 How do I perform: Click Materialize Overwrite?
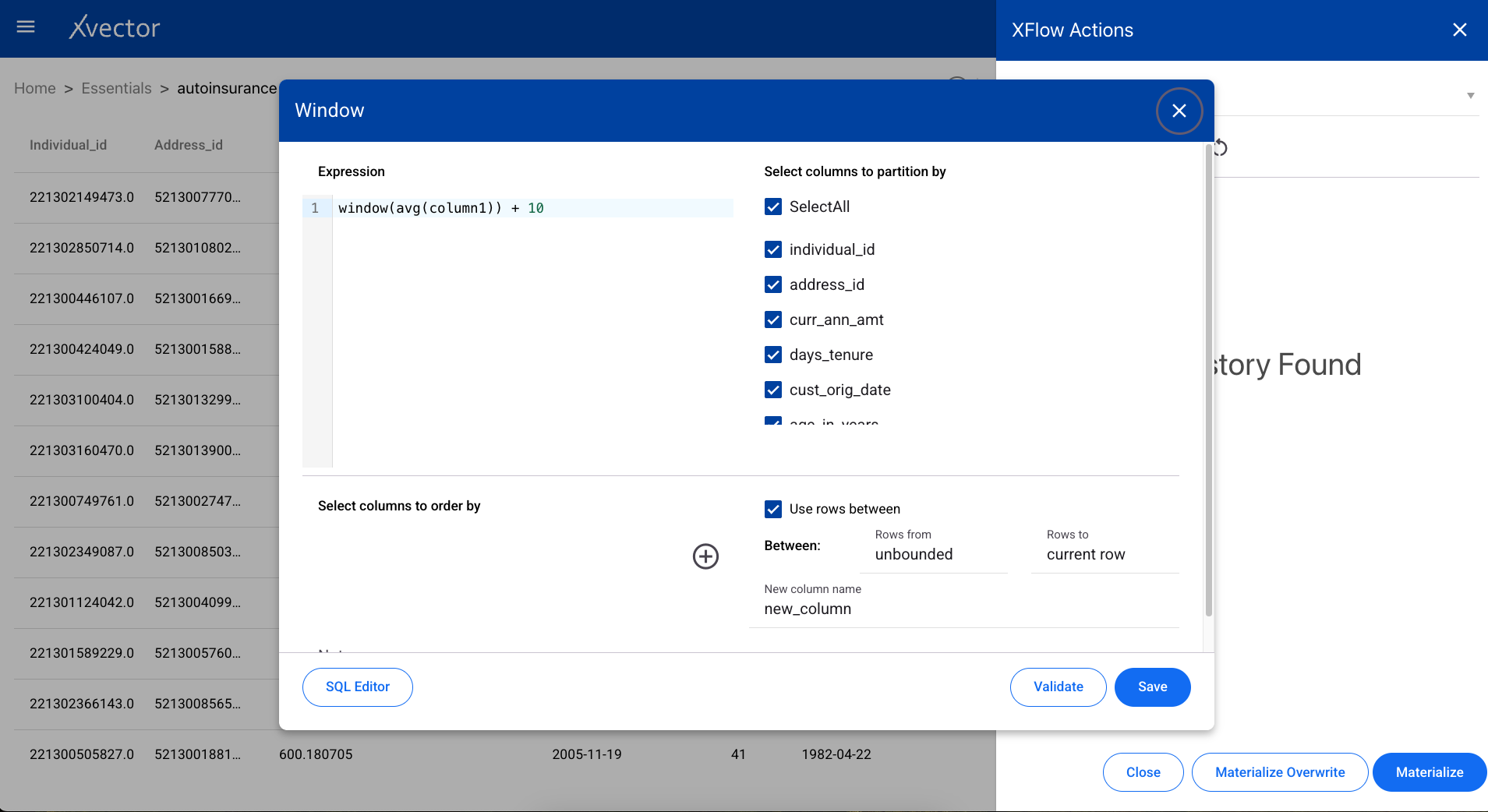pyautogui.click(x=1279, y=772)
